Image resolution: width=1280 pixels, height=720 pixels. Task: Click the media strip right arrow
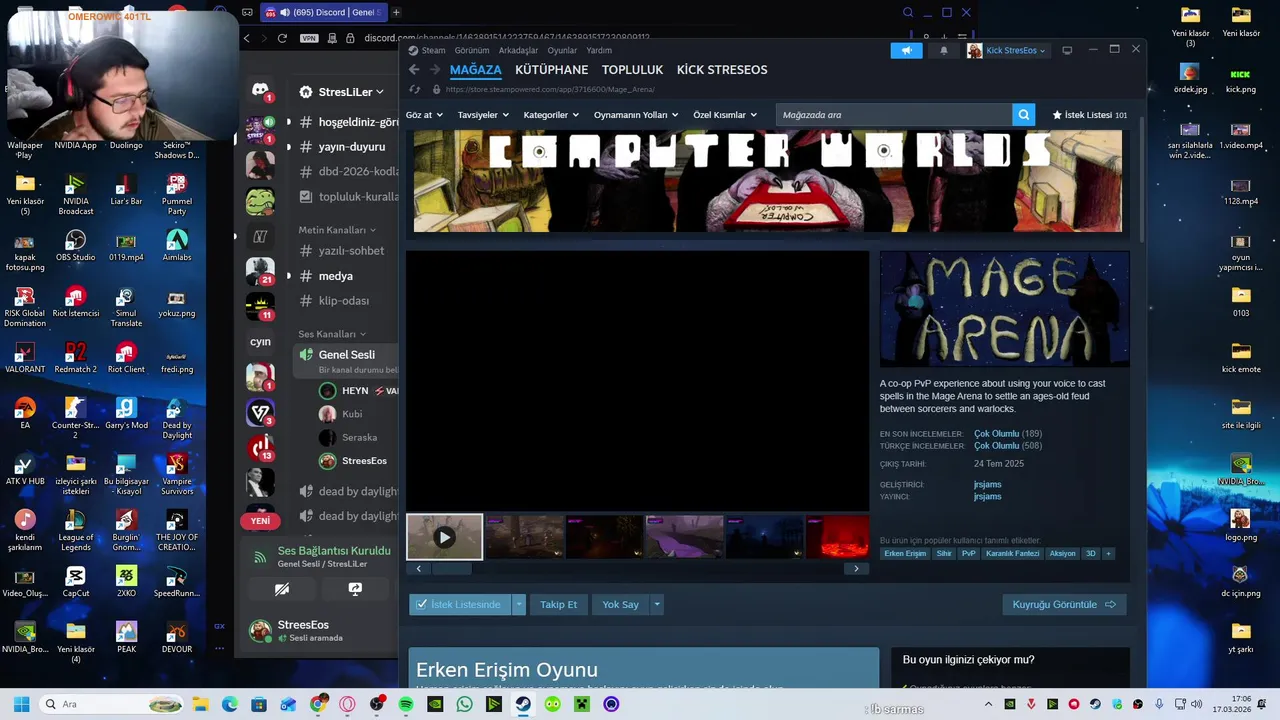(856, 569)
